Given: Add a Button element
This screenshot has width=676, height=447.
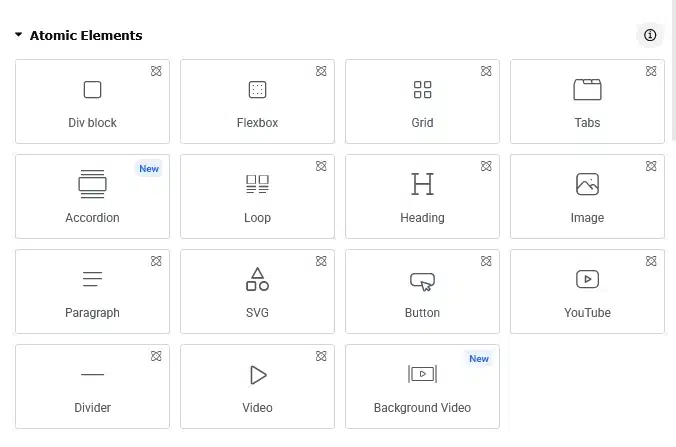Looking at the screenshot, I should (x=422, y=291).
